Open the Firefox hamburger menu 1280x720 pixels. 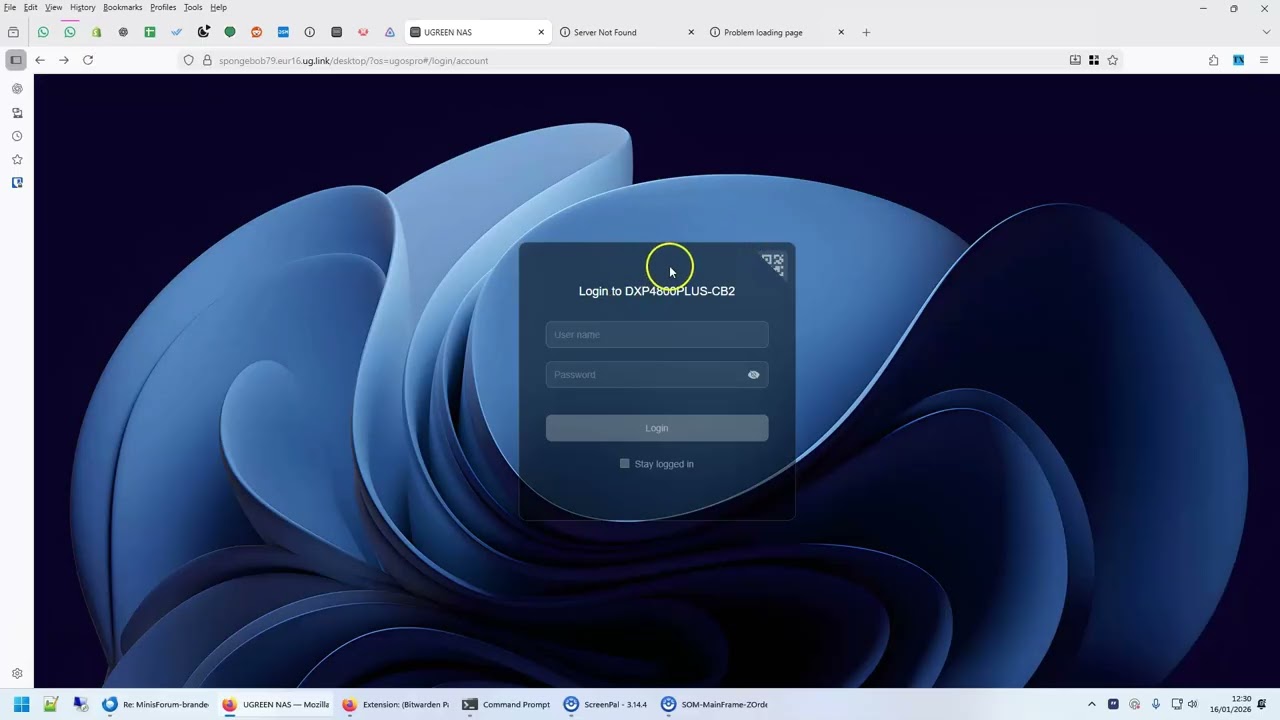tap(1264, 60)
